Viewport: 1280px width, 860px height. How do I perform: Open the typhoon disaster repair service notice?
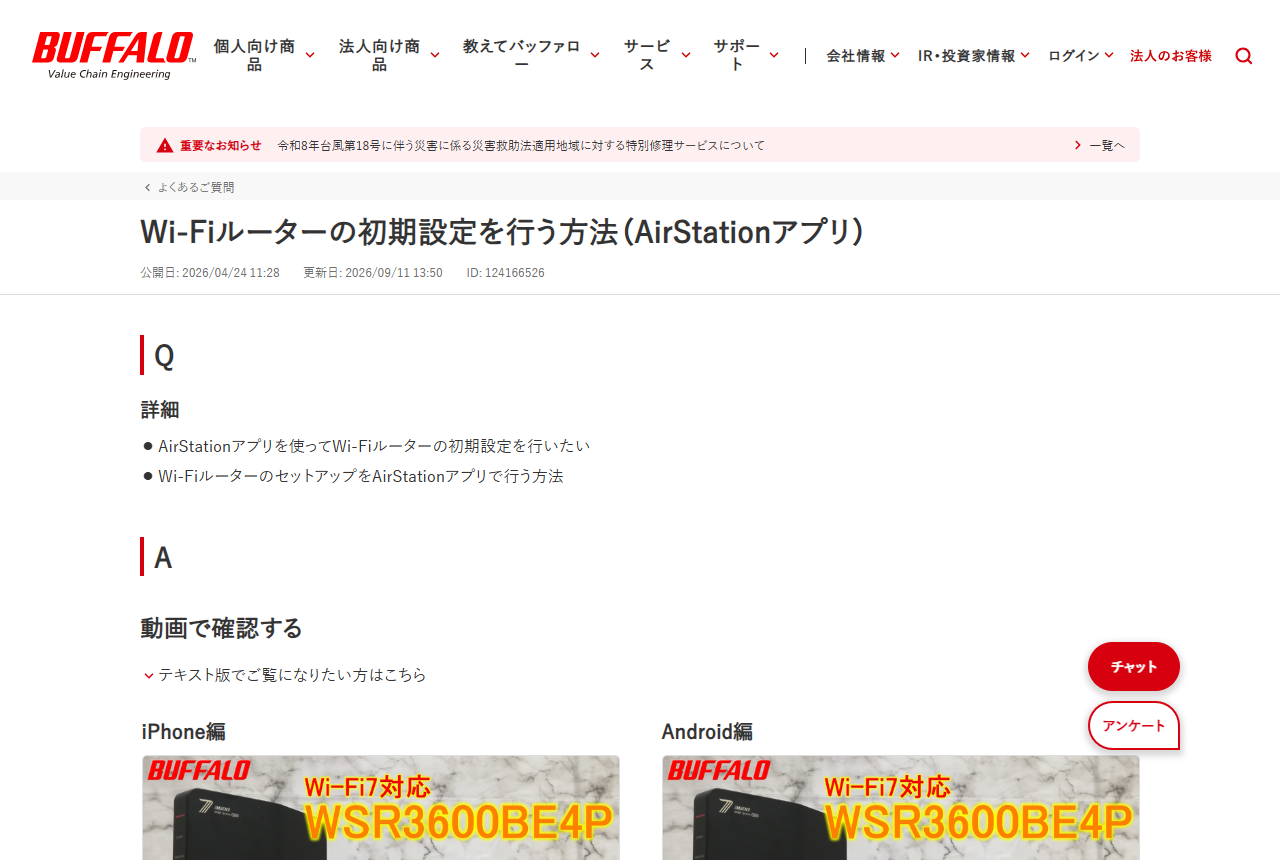[x=521, y=146]
